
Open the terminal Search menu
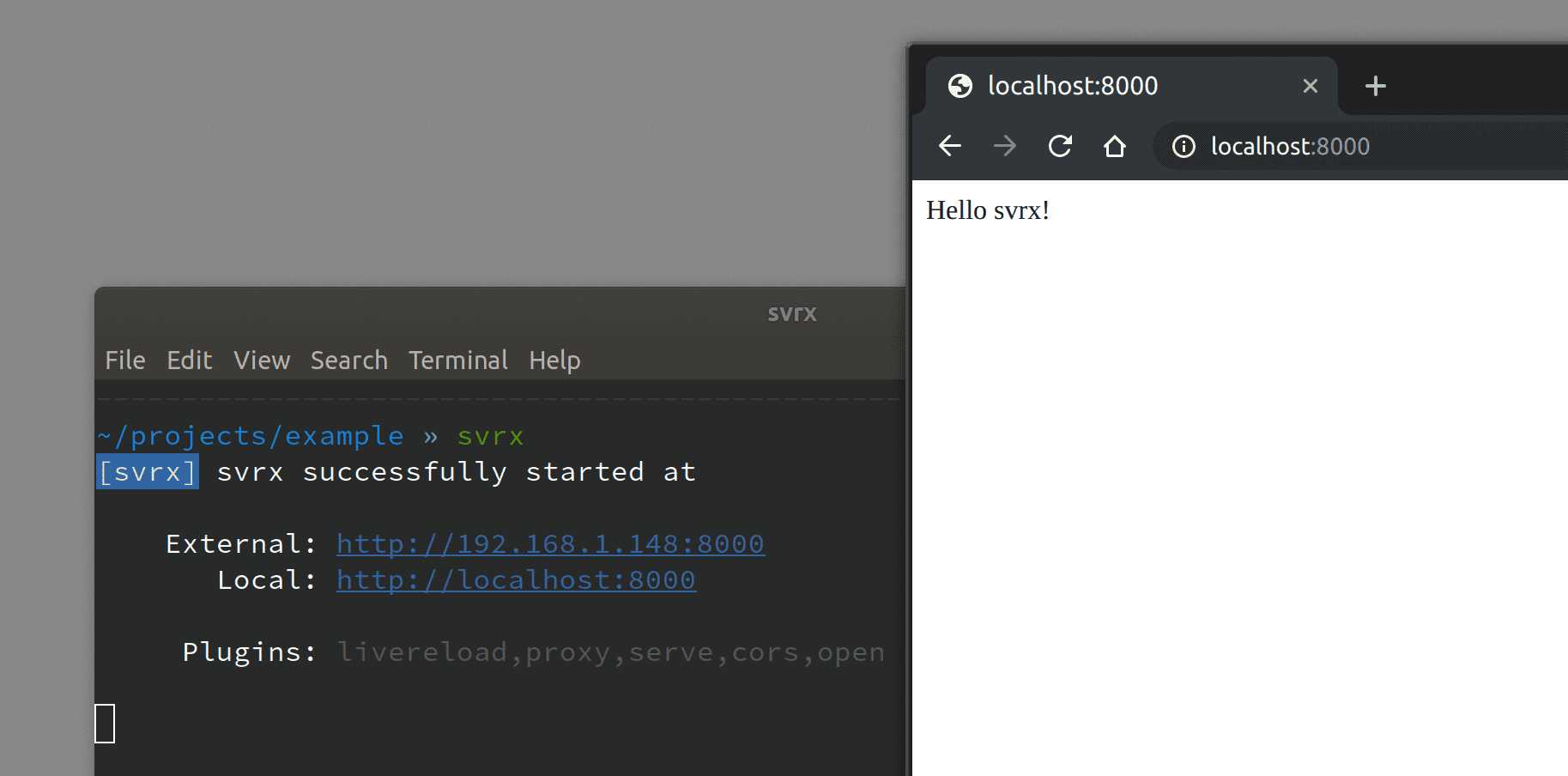(349, 360)
